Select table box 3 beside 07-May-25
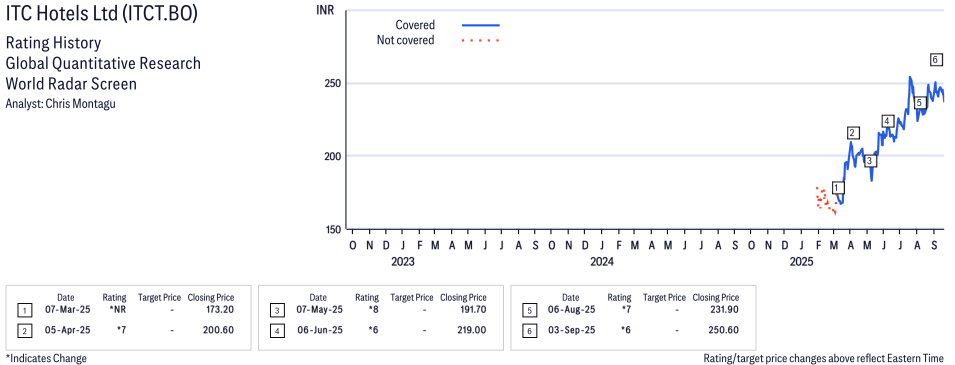This screenshot has height=365, width=955. tap(277, 311)
